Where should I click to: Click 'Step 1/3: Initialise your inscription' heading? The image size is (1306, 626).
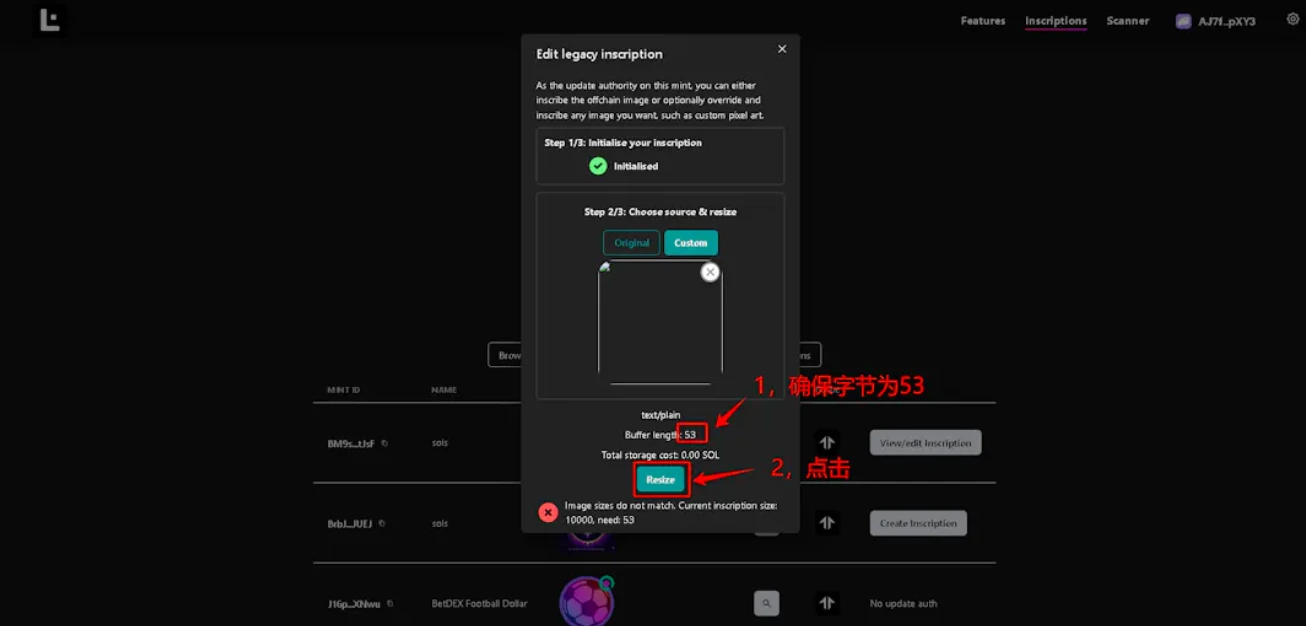coord(623,143)
